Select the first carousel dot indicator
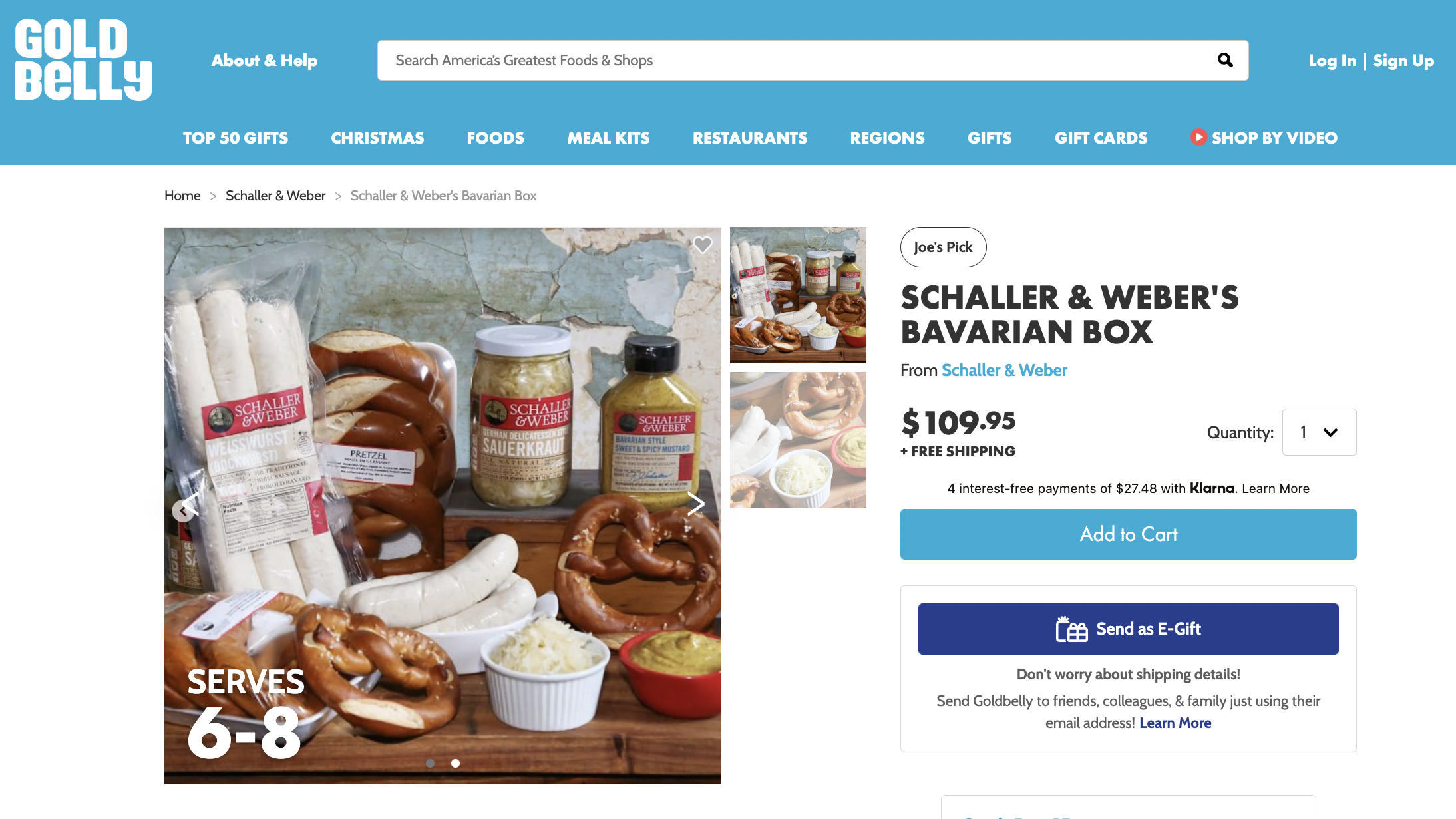The image size is (1456, 819). (x=430, y=763)
